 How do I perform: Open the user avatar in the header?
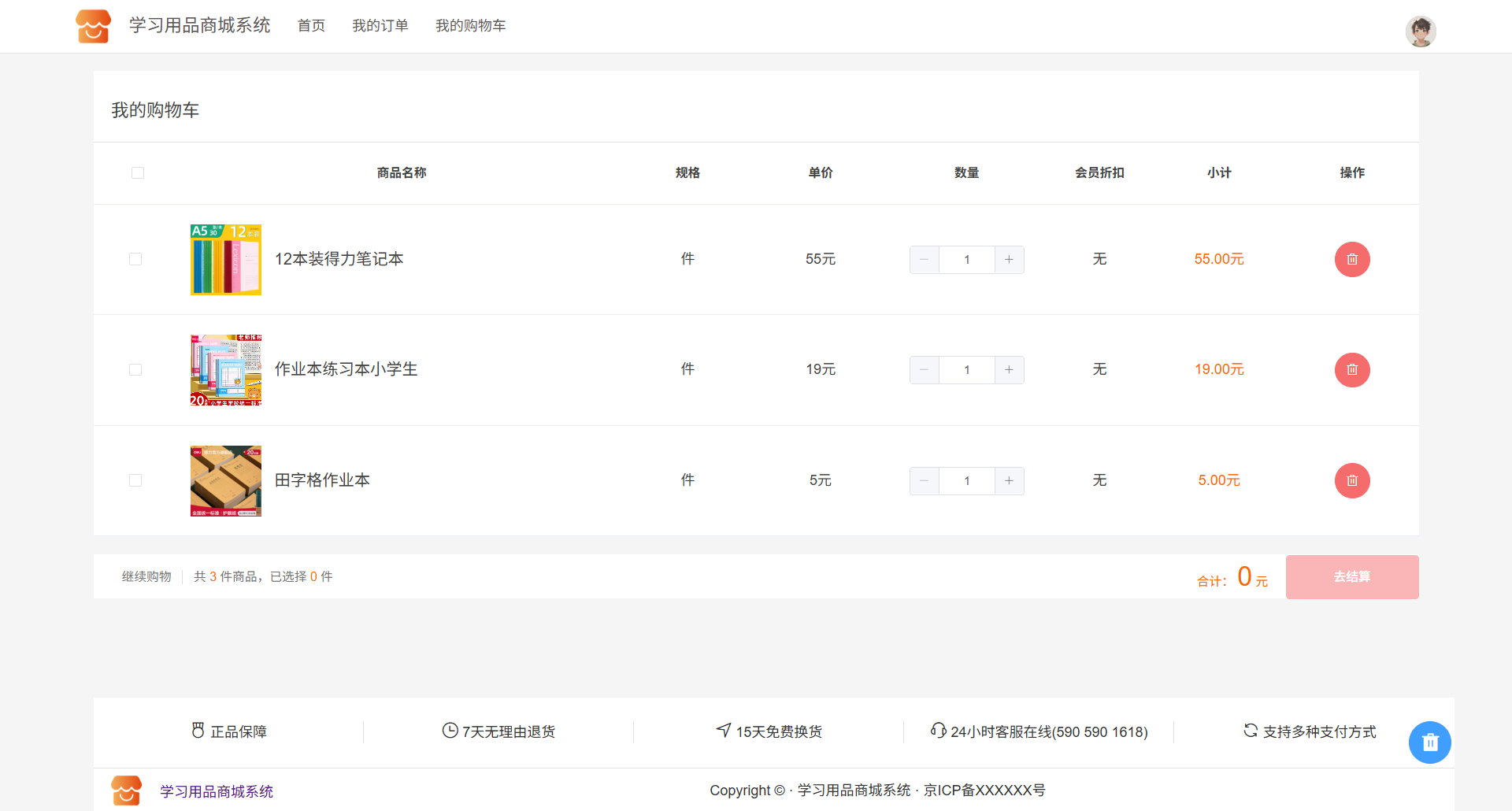(x=1420, y=31)
